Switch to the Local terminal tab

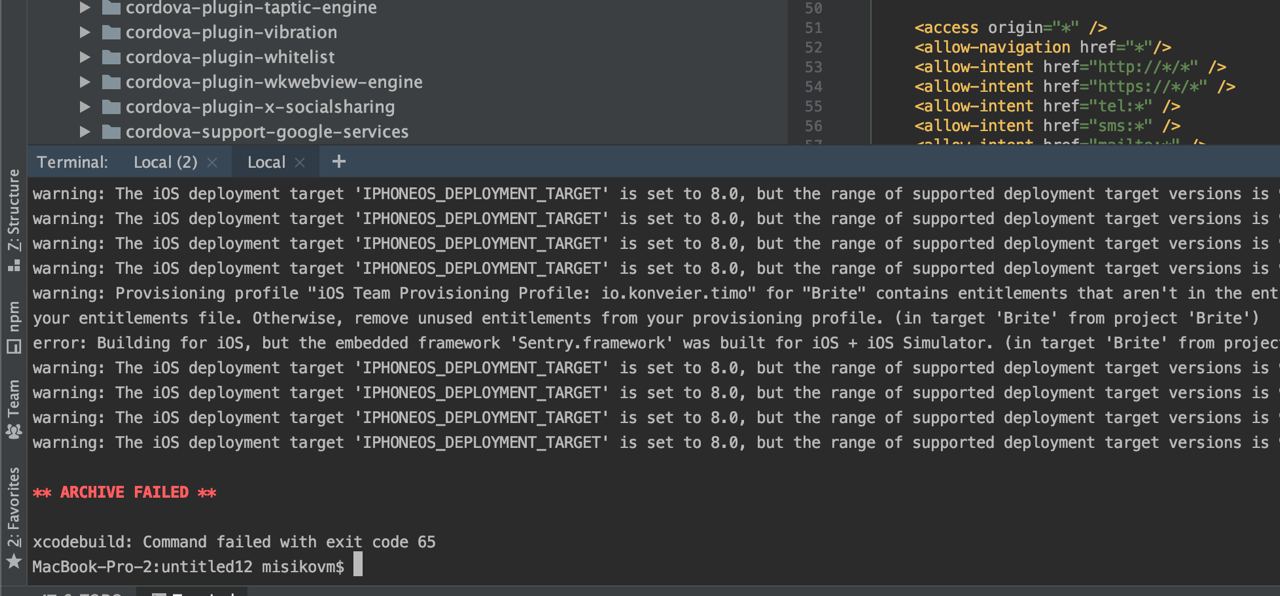click(266, 162)
